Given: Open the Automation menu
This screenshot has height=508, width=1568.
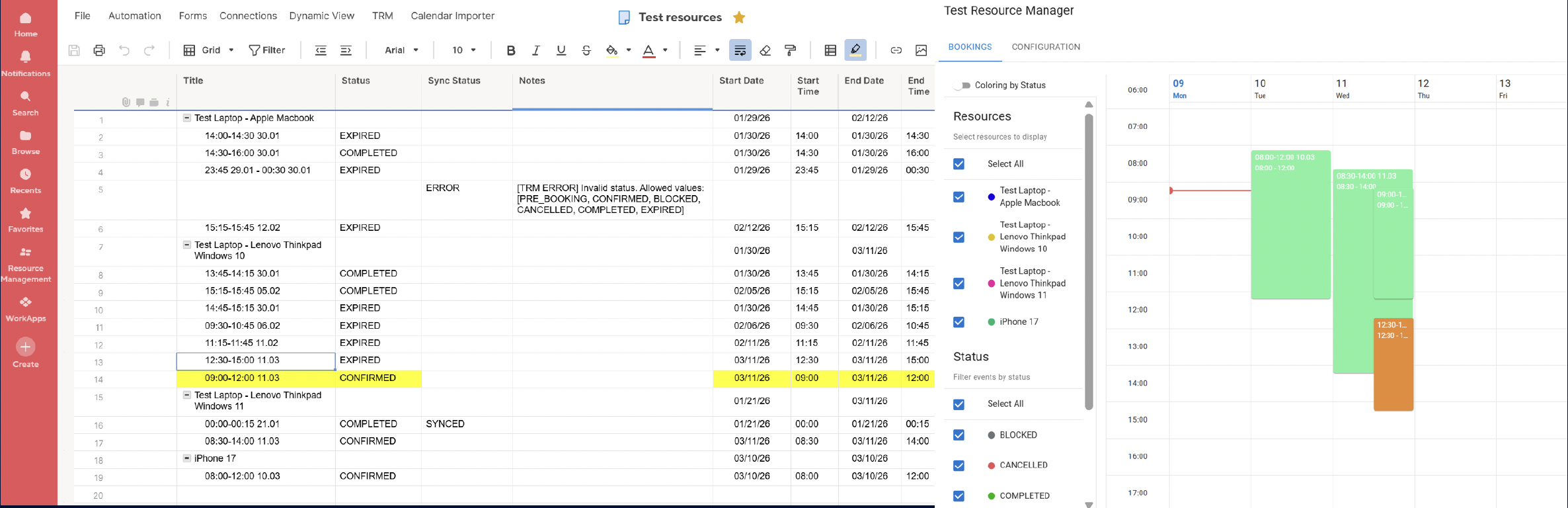Looking at the screenshot, I should pyautogui.click(x=134, y=16).
